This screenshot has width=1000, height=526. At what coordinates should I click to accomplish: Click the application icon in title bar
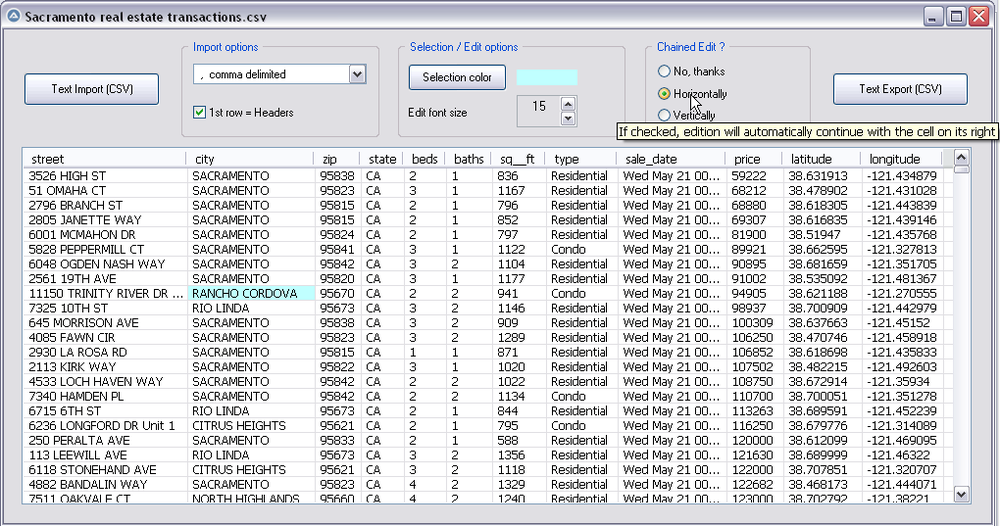pos(12,17)
